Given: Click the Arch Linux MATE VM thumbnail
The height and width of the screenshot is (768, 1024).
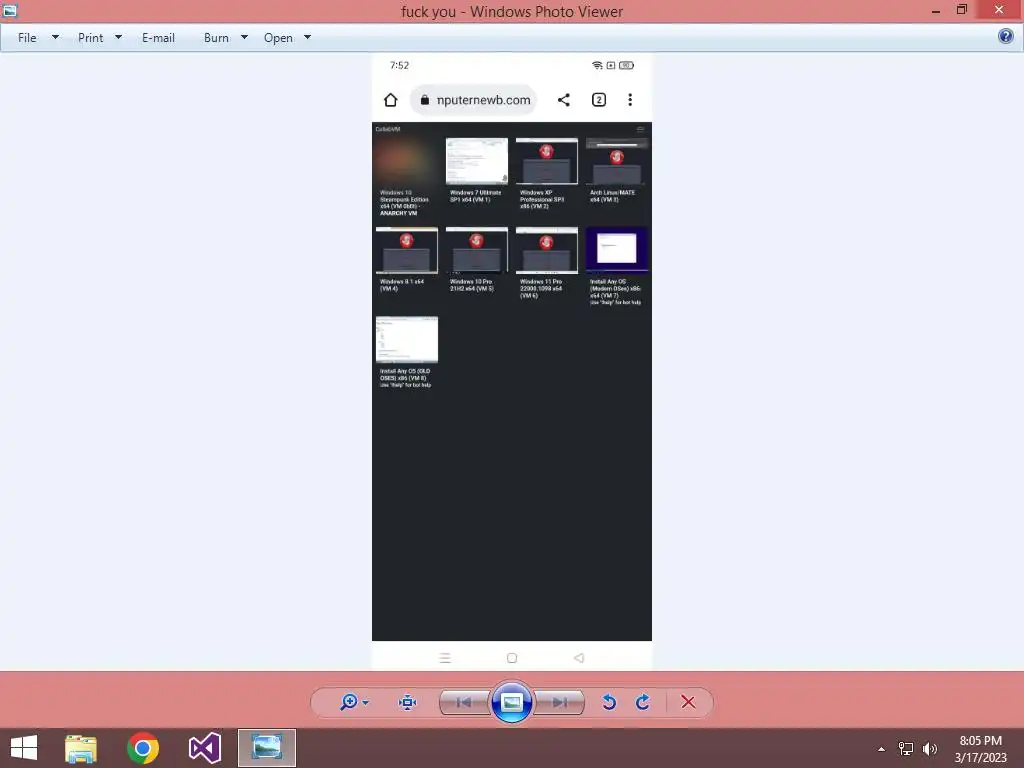Looking at the screenshot, I should click(x=616, y=161).
